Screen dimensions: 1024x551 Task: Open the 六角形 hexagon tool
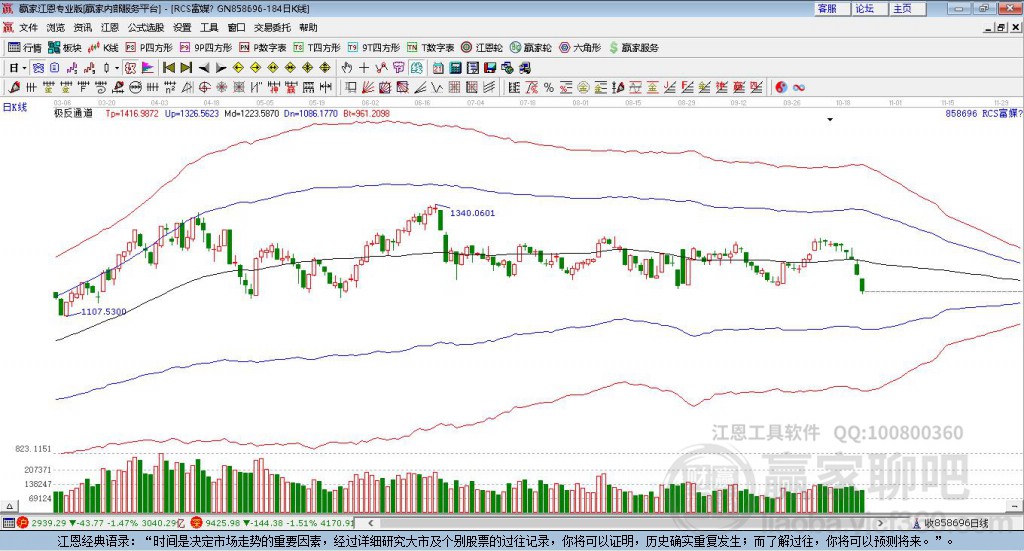580,48
